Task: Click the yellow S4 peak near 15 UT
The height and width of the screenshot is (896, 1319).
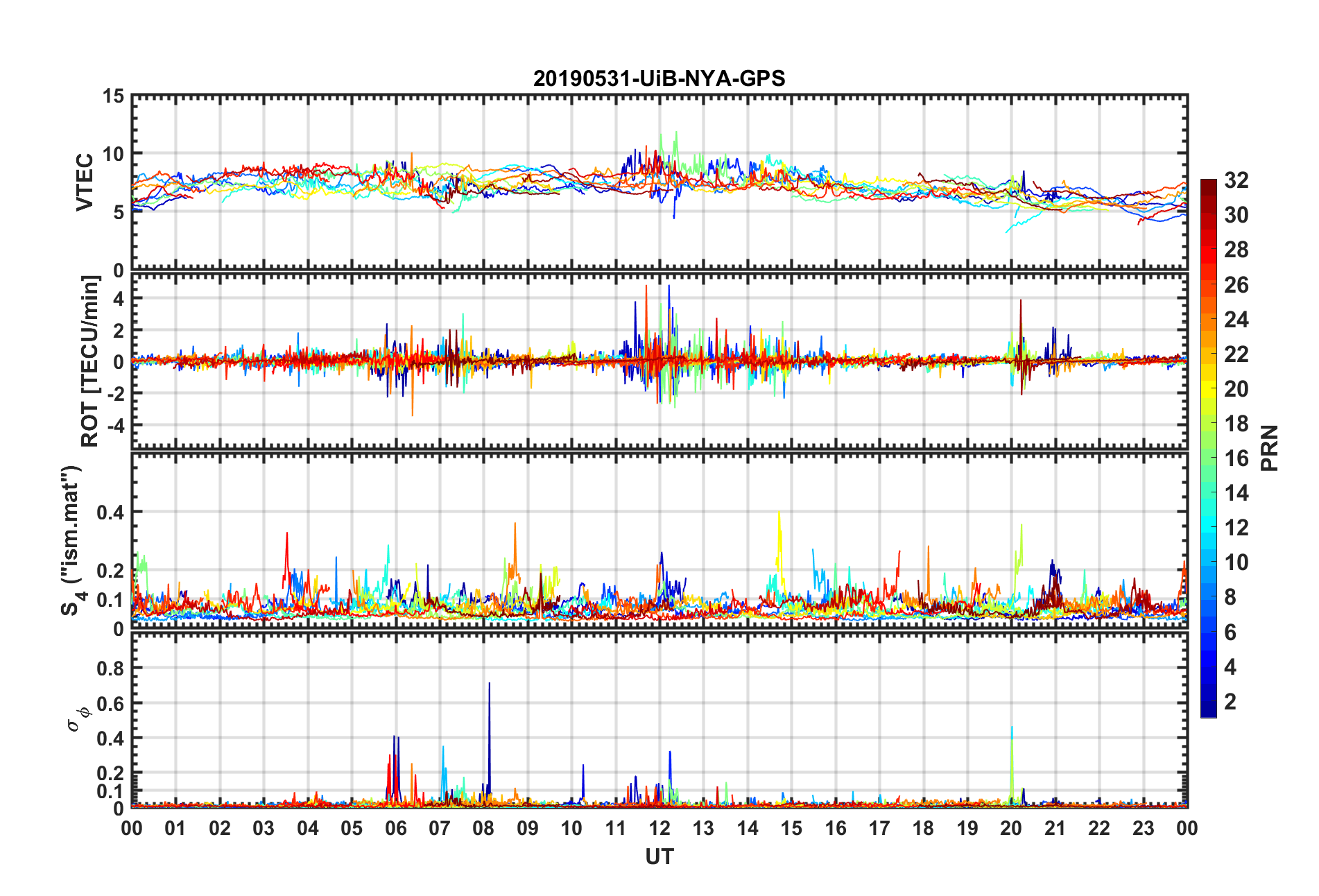Action: click(779, 541)
